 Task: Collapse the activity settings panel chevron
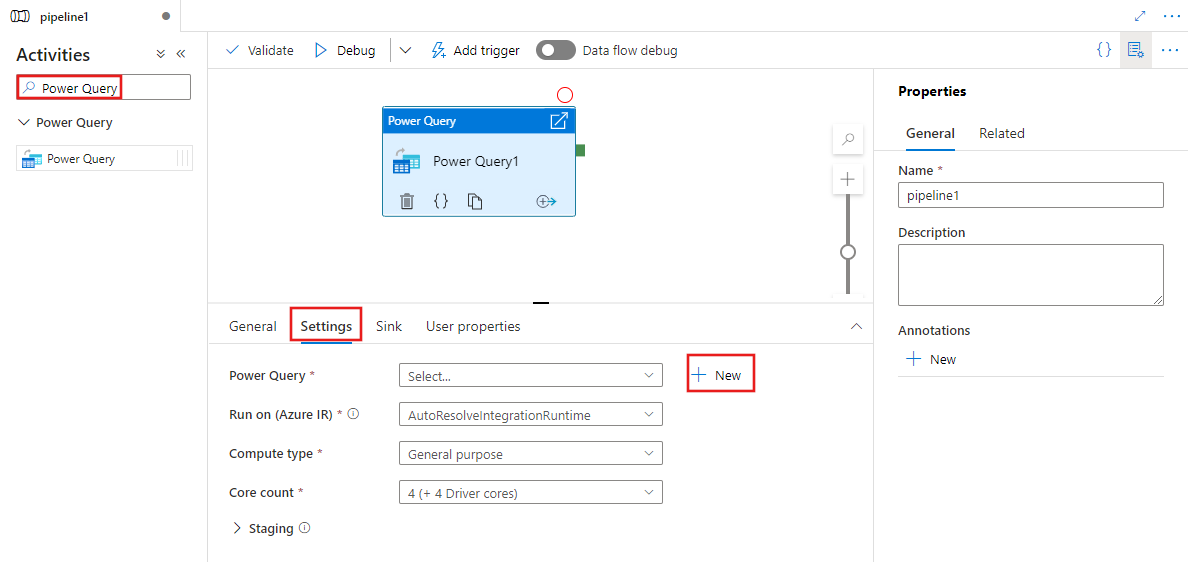(x=857, y=326)
